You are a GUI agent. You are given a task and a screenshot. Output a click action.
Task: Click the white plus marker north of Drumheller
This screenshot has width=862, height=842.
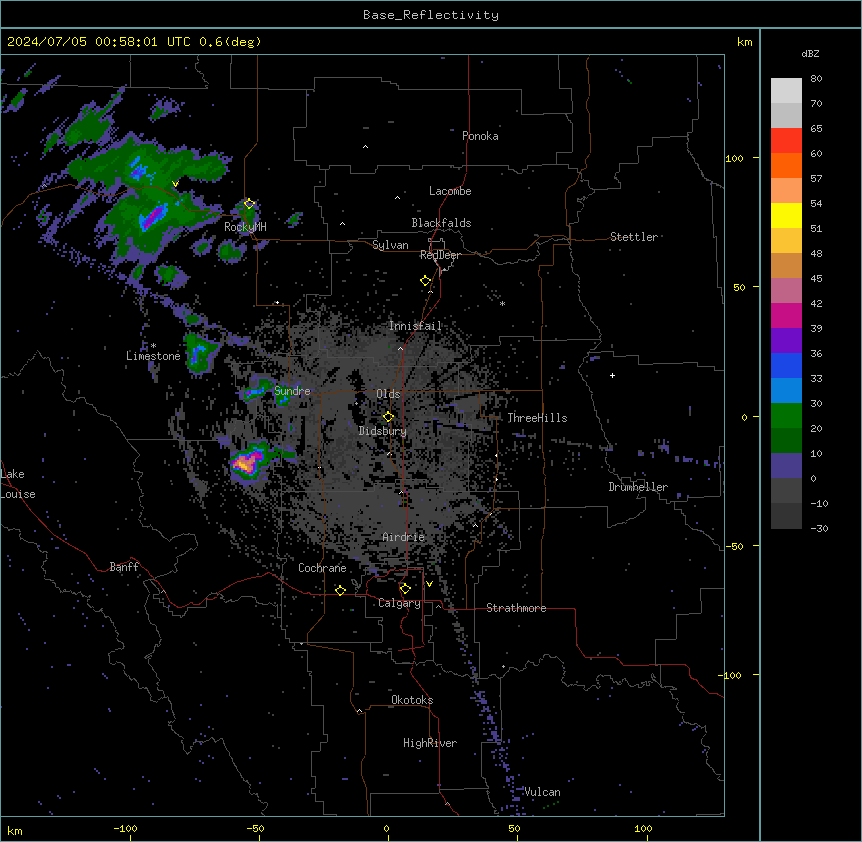[x=612, y=375]
